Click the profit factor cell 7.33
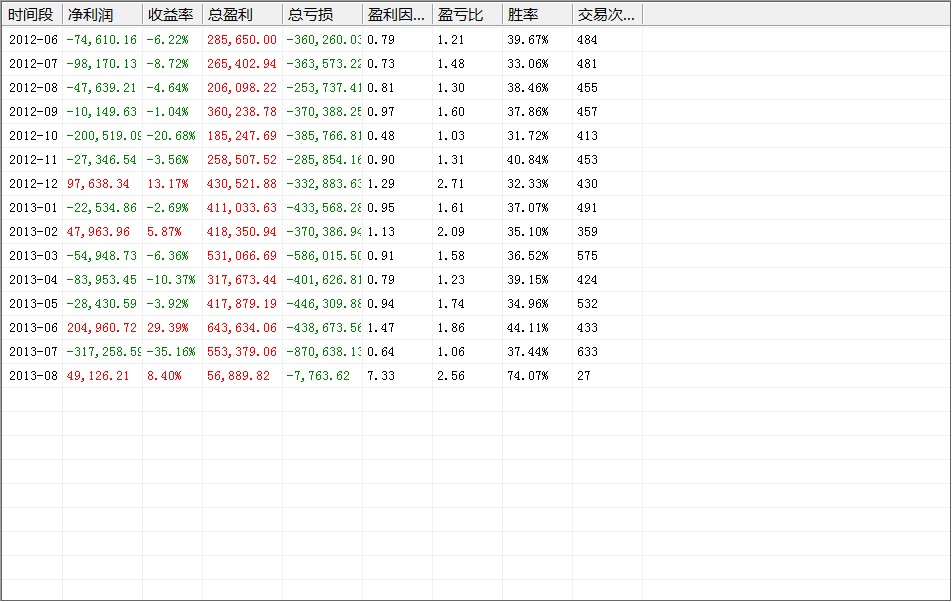This screenshot has height=602, width=952. click(381, 376)
